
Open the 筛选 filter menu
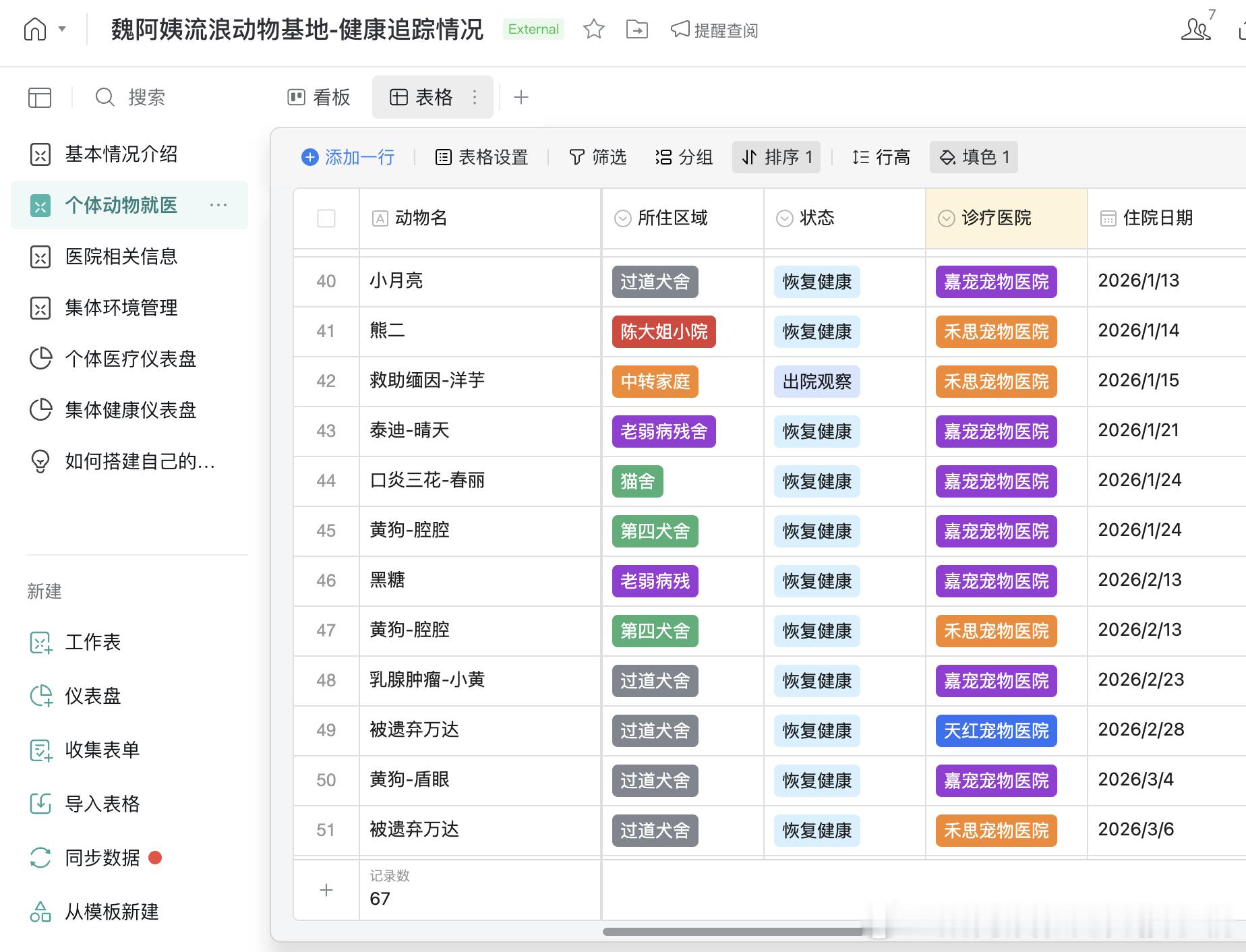pyautogui.click(x=598, y=157)
